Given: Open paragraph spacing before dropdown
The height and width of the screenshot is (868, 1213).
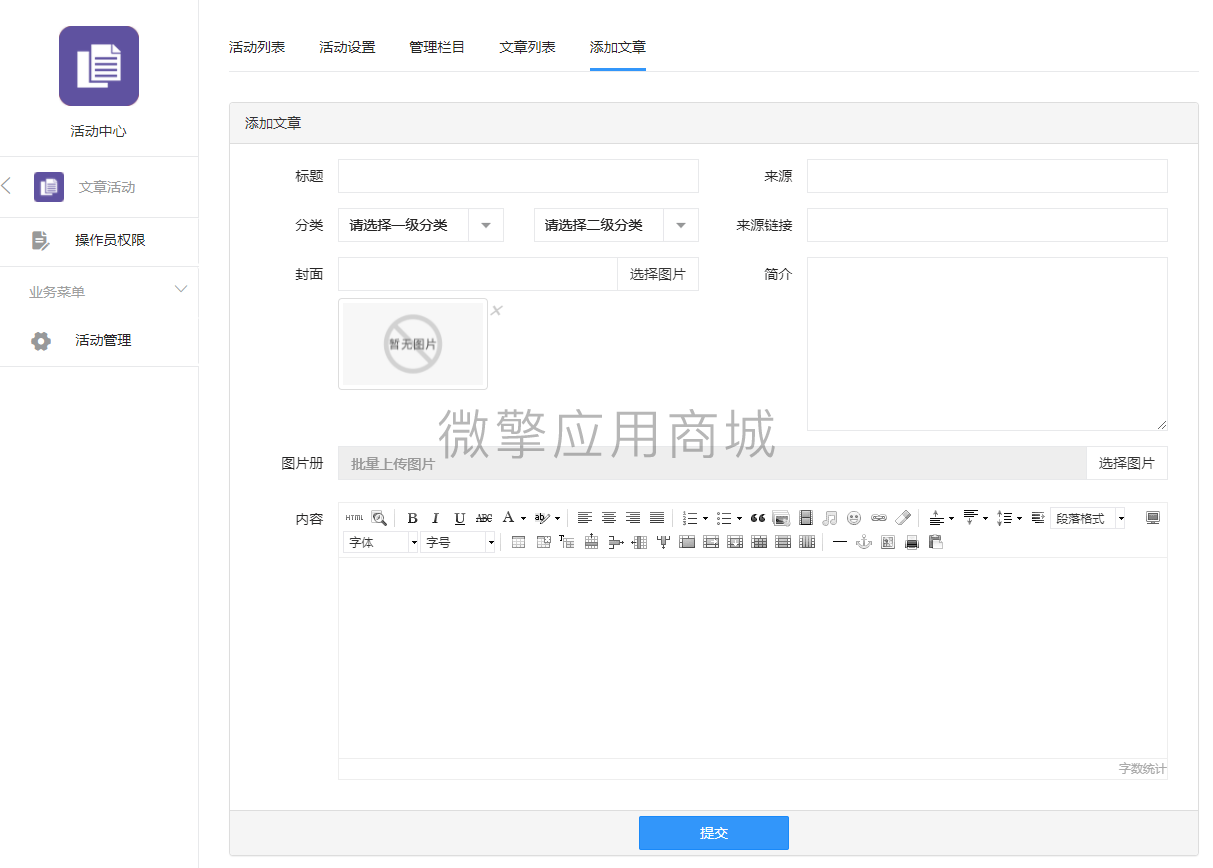Looking at the screenshot, I should coord(951,518).
